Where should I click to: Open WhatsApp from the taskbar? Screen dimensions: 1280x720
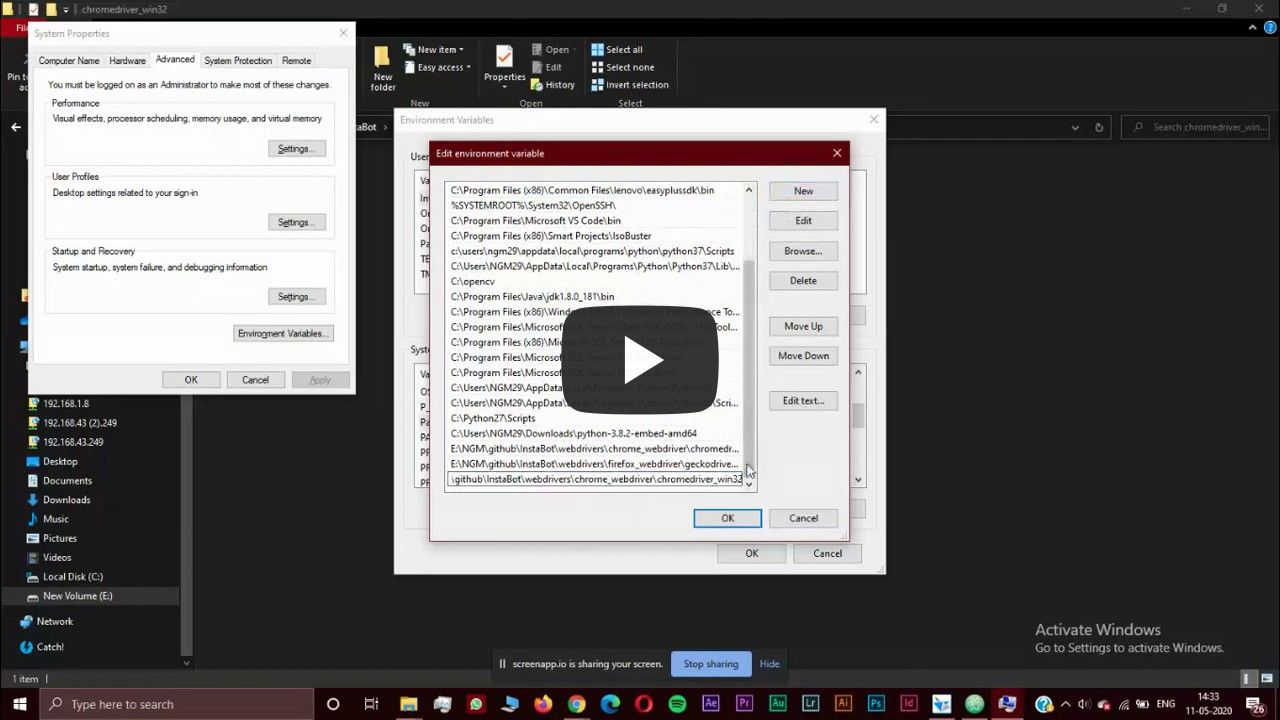click(475, 704)
